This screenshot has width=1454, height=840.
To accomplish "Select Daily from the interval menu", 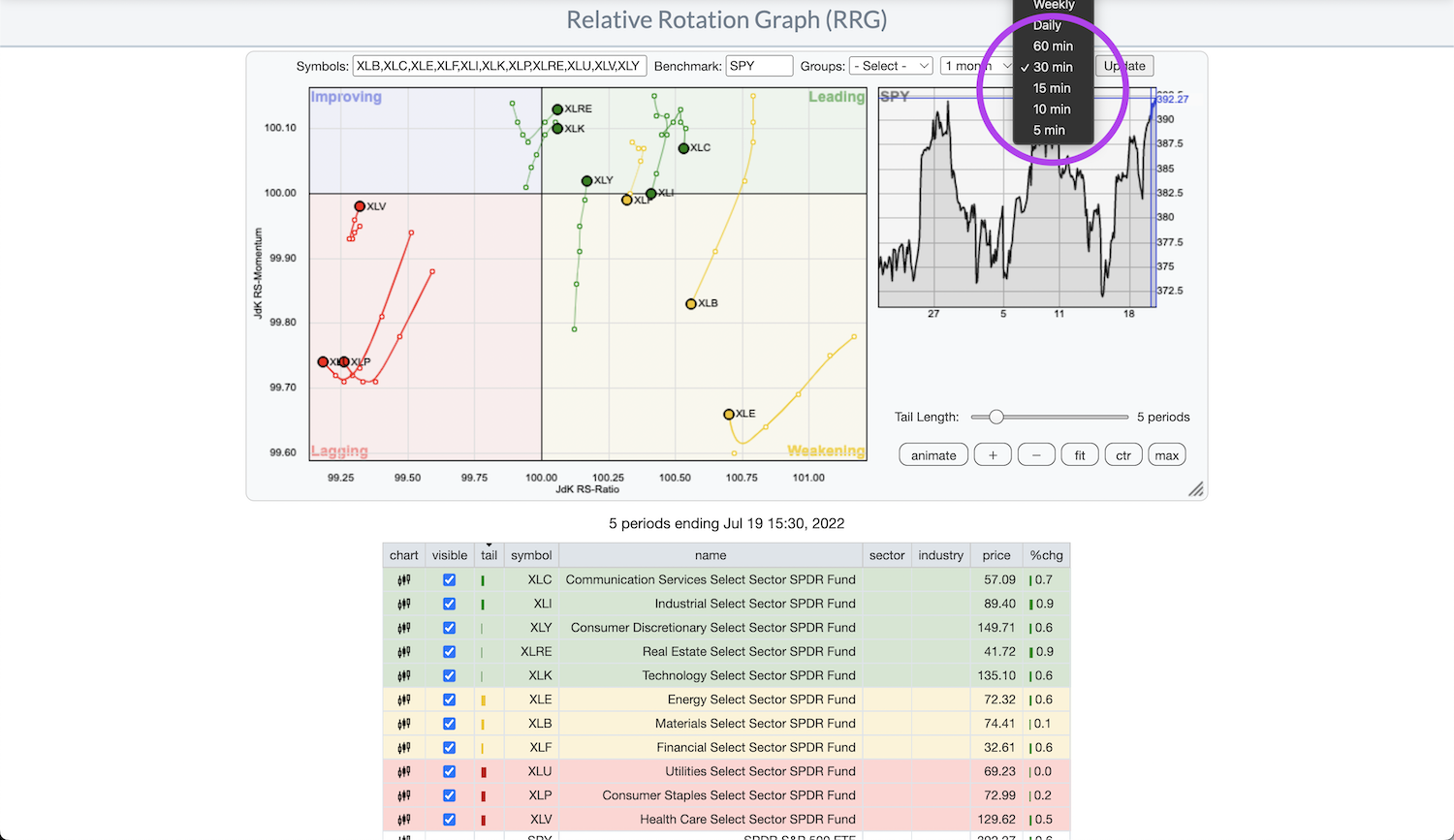I will click(x=1047, y=25).
